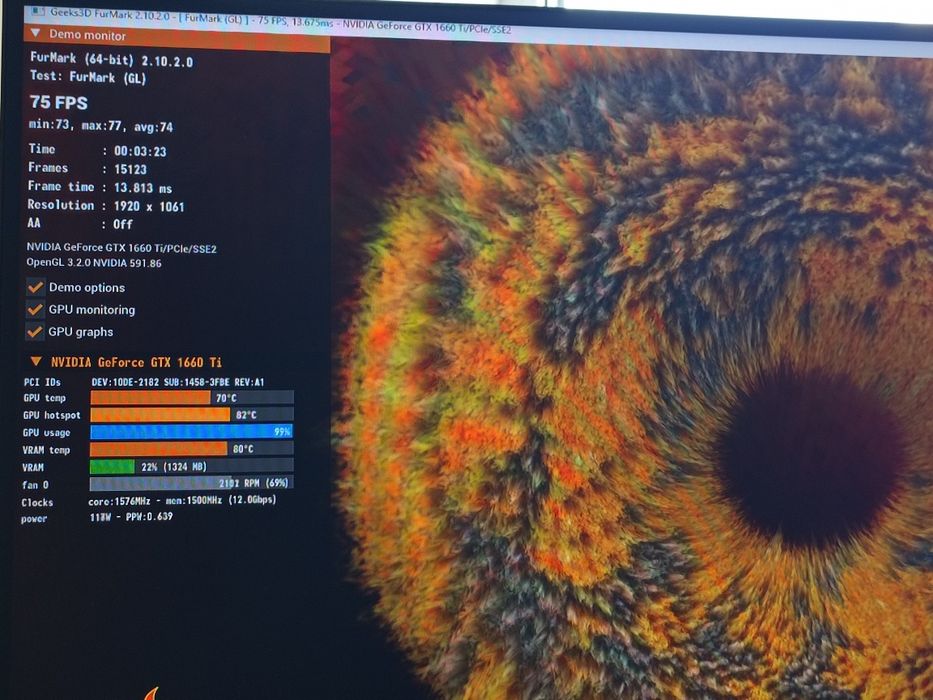Click the VRAM 22% (1324 MB) bar

pos(192,466)
